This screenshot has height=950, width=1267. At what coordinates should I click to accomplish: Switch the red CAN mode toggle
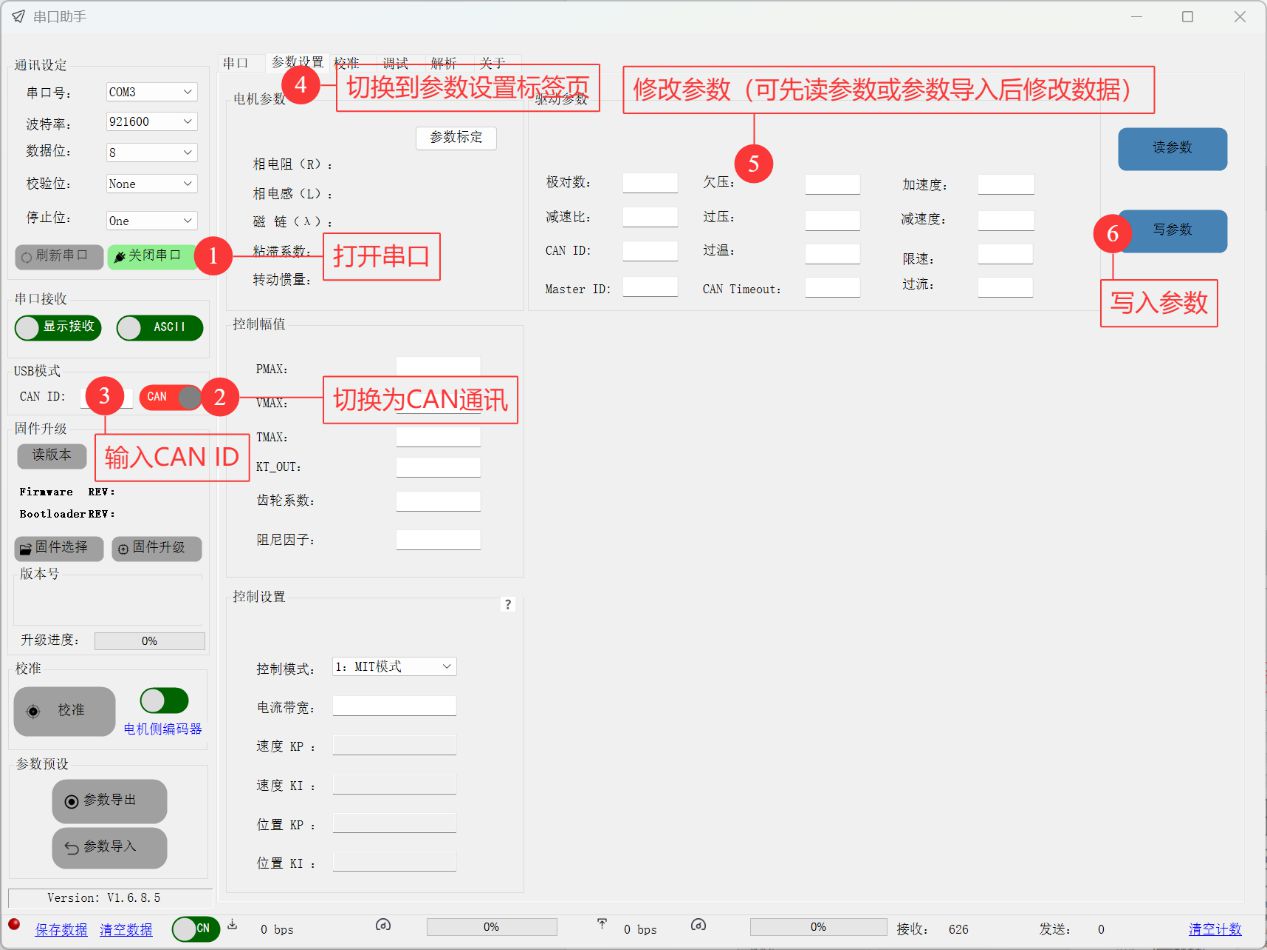171,397
